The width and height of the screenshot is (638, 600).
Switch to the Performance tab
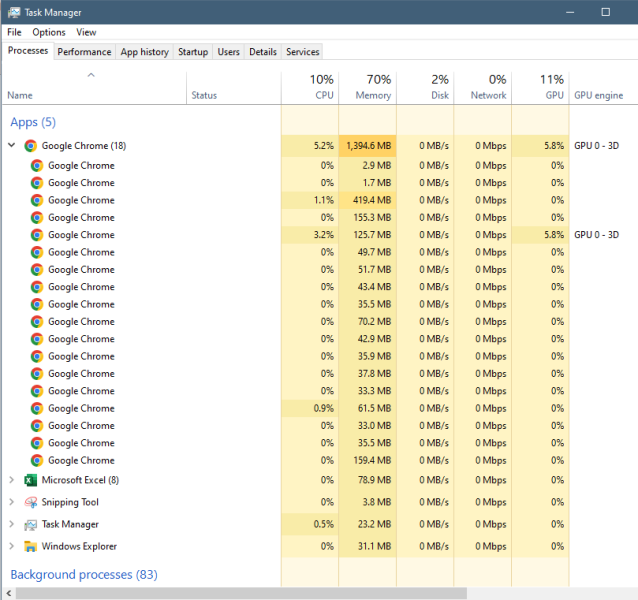click(84, 52)
